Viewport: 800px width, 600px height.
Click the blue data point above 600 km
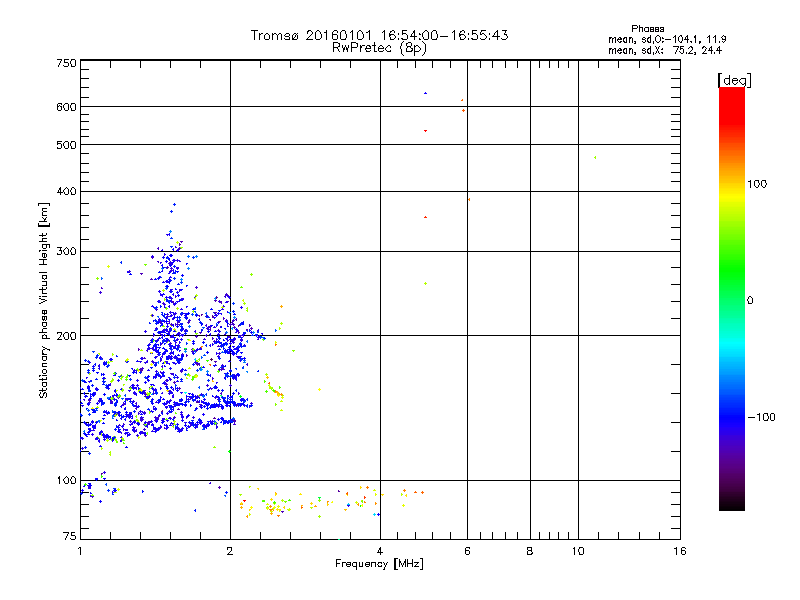[x=426, y=93]
